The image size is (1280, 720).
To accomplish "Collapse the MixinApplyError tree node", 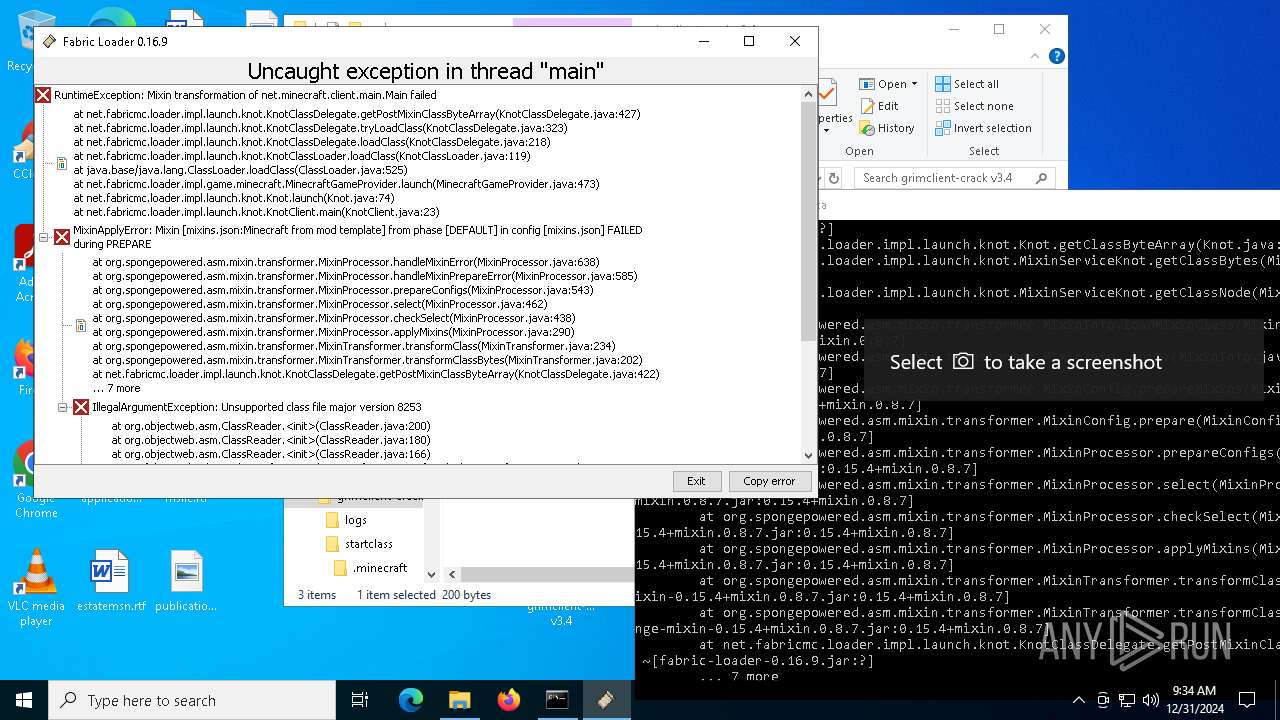I will 43,237.
